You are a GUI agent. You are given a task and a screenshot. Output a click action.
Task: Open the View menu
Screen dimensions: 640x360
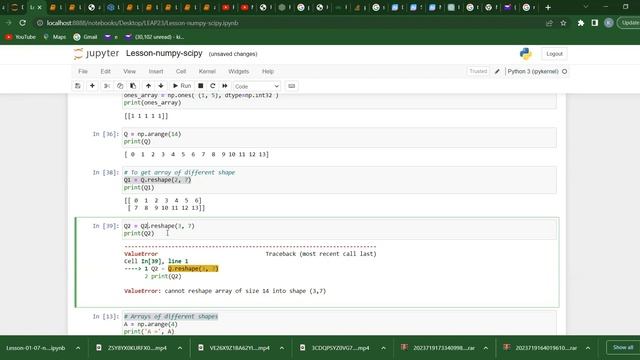tap(129, 71)
